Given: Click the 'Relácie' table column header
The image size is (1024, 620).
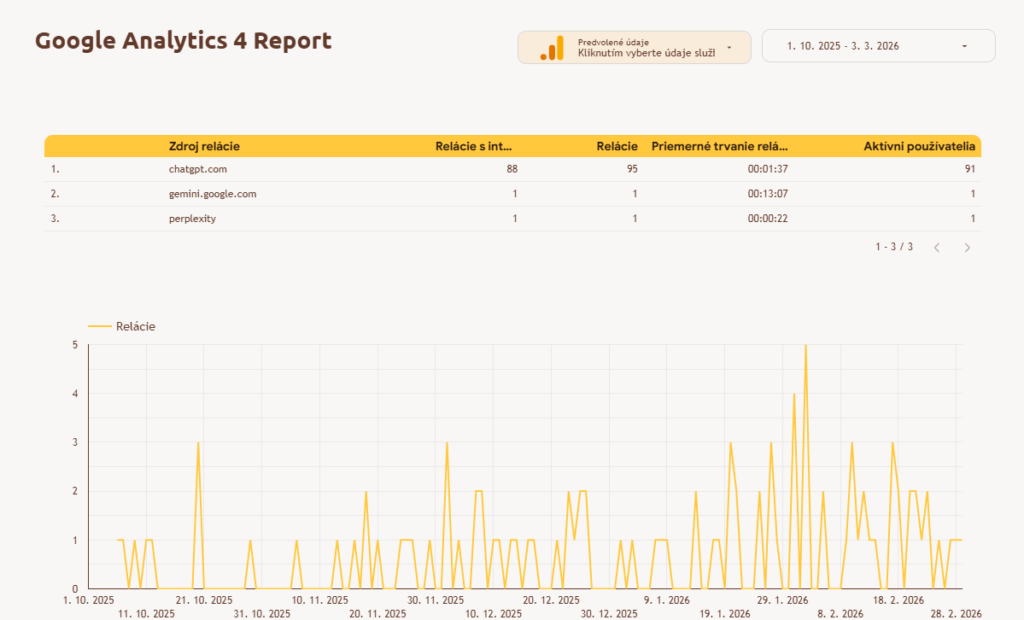Looking at the screenshot, I should click(617, 146).
